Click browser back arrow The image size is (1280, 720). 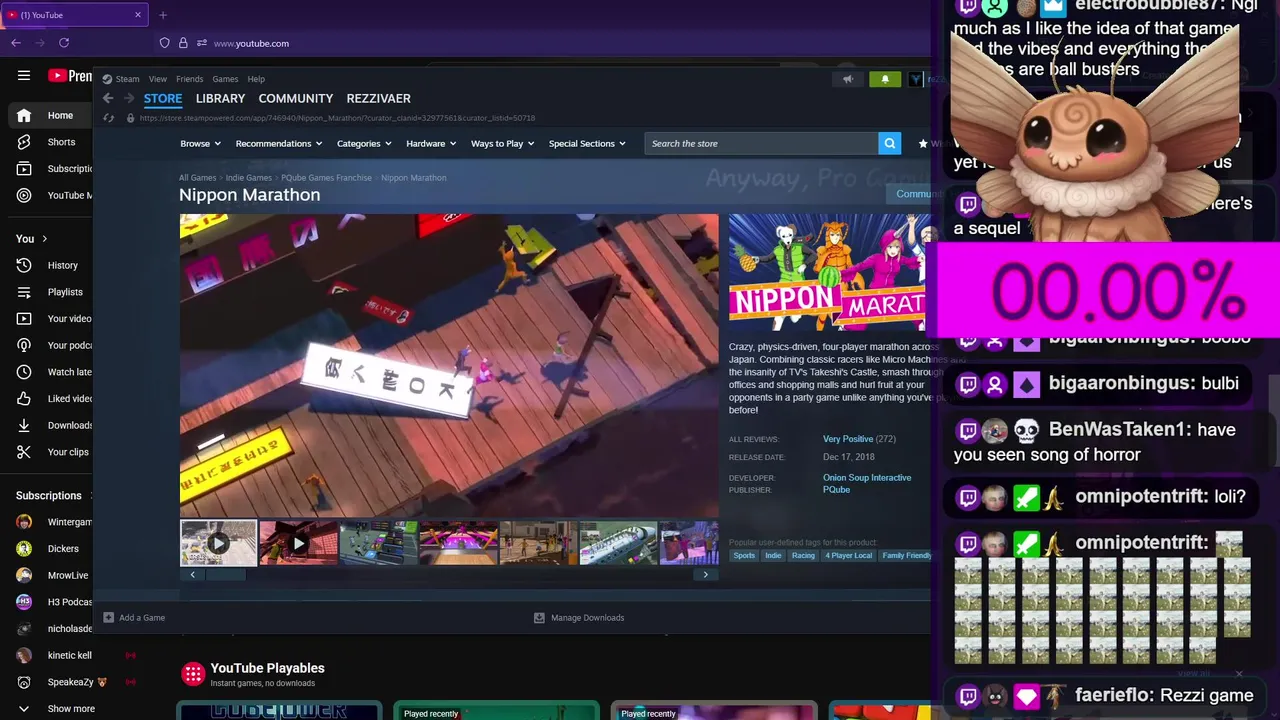(x=16, y=43)
